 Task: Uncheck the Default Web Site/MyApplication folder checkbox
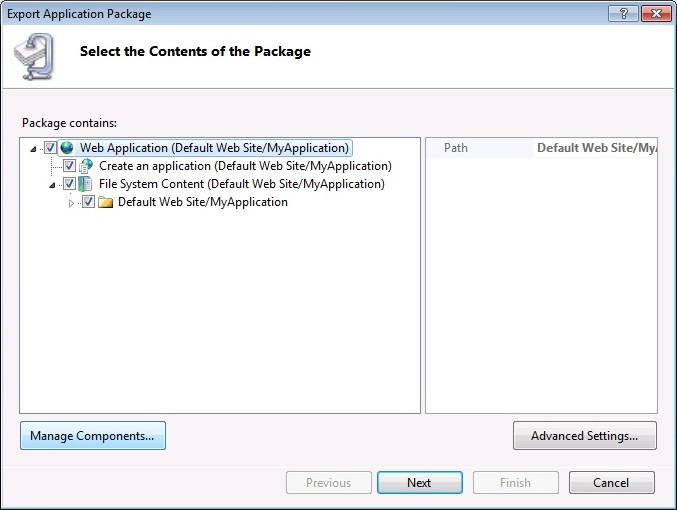click(x=88, y=202)
